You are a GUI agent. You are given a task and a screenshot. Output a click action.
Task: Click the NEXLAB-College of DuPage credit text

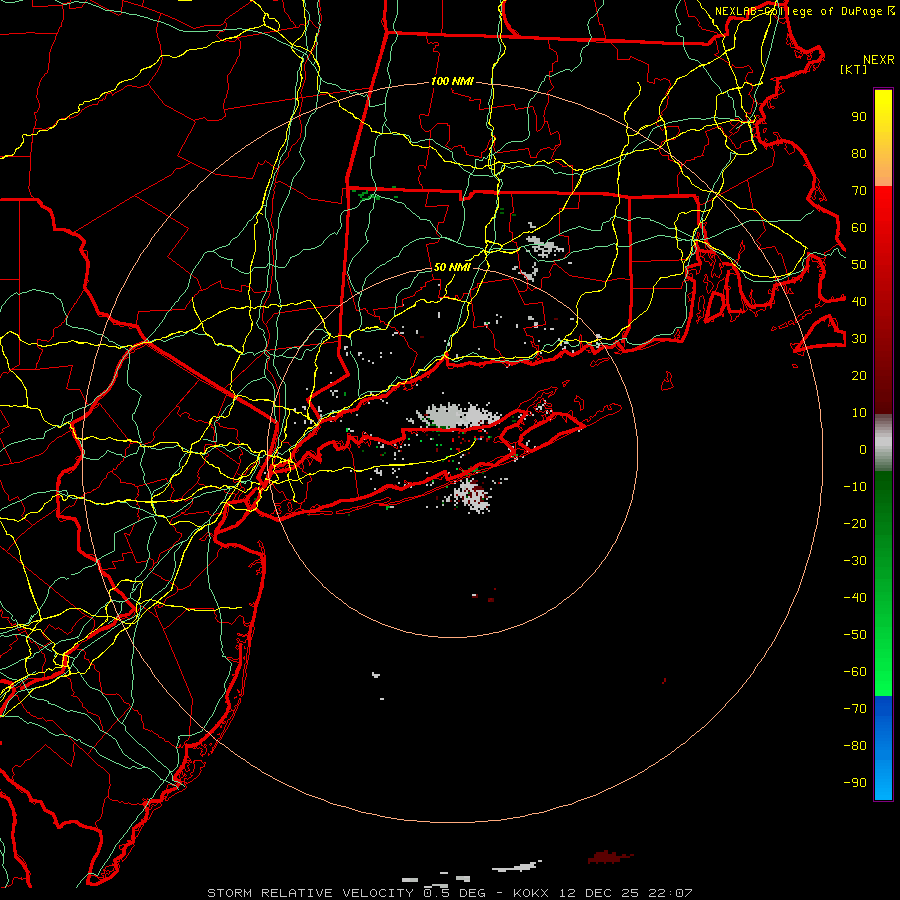[x=799, y=11]
